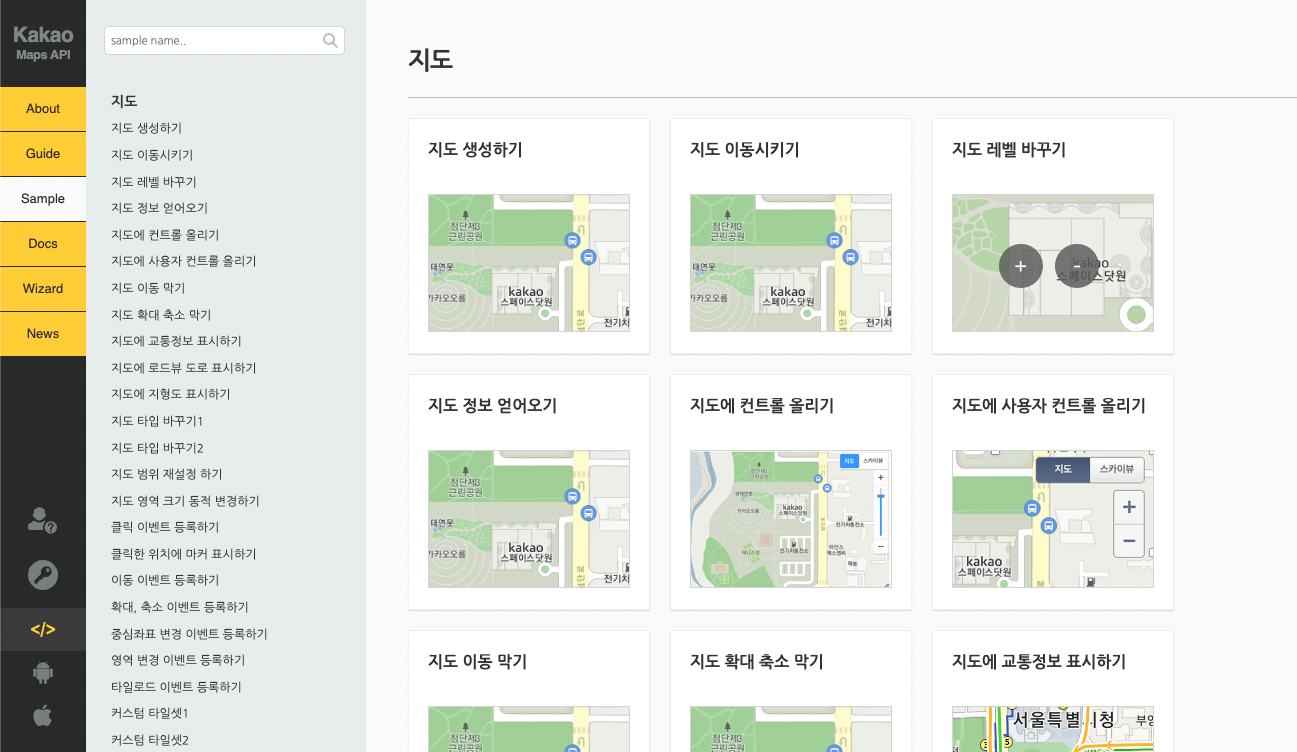Open the key icon in sidebar
Screen dimensions: 1297x752
(x=43, y=575)
